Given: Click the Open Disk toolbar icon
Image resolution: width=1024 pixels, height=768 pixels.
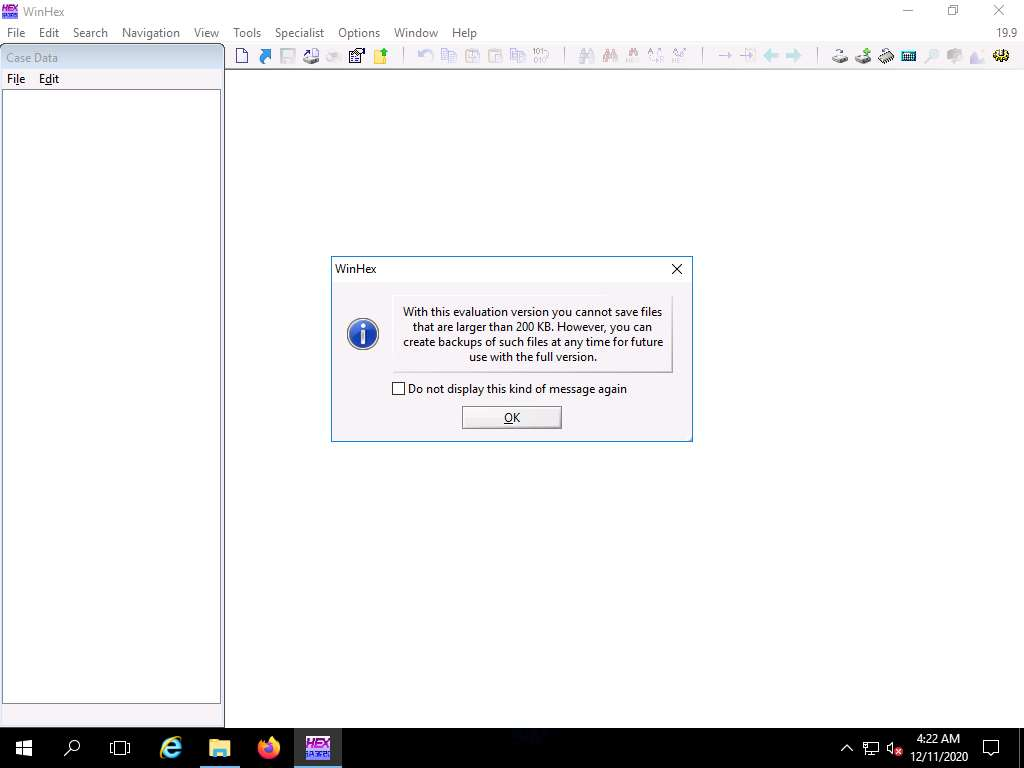Looking at the screenshot, I should coord(840,56).
